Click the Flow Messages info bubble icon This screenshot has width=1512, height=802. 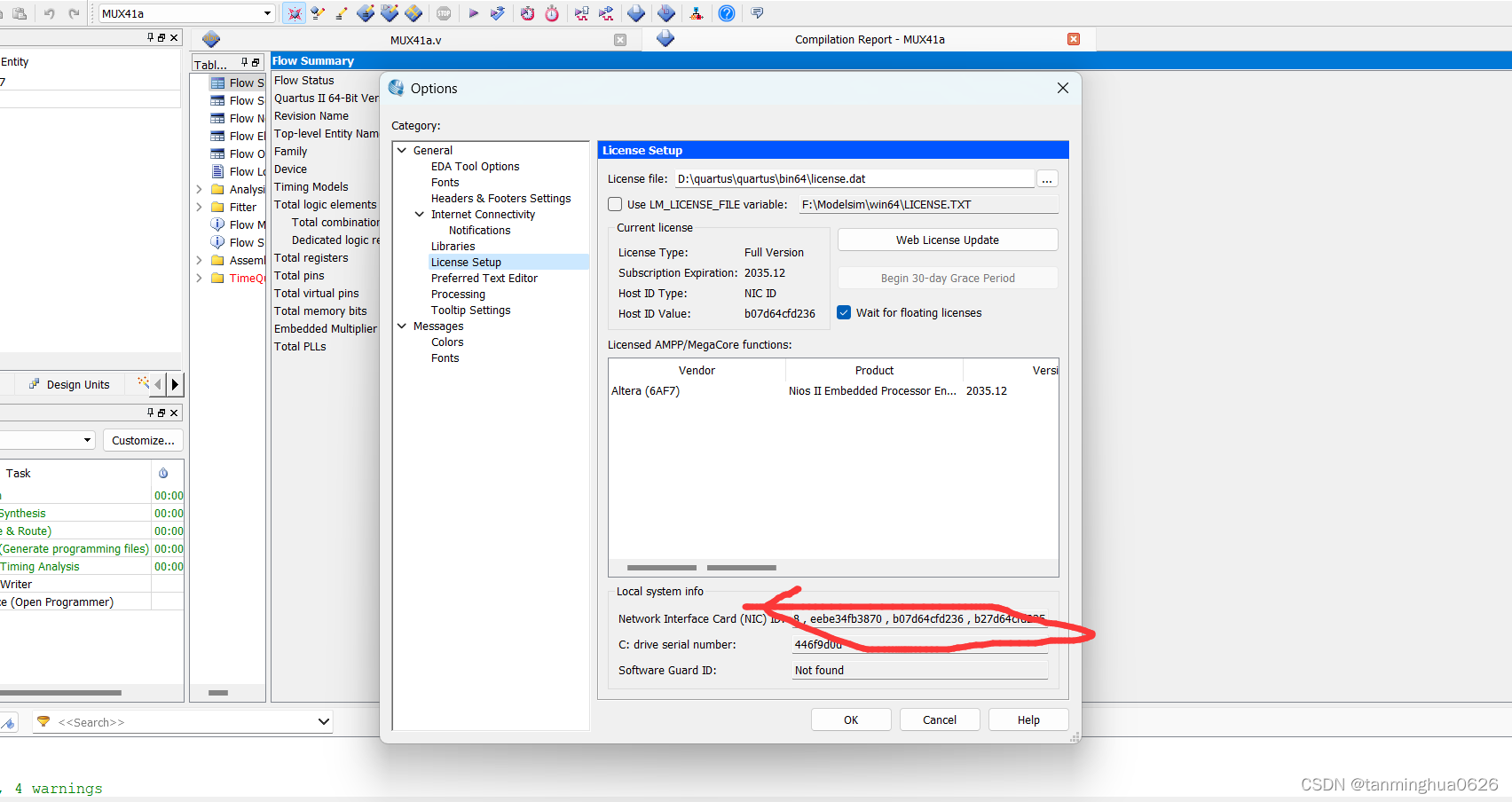pos(217,224)
